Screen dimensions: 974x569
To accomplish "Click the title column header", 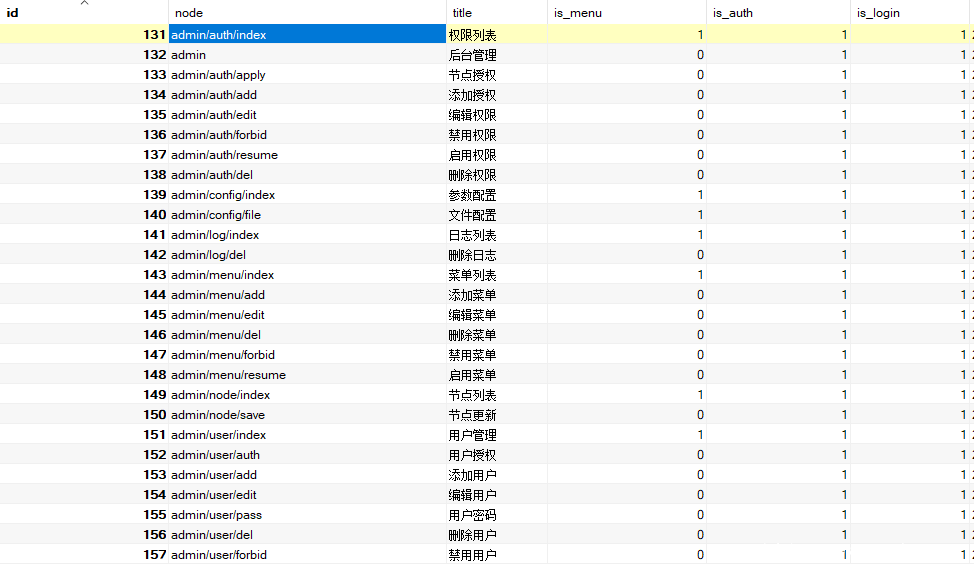I will [462, 13].
